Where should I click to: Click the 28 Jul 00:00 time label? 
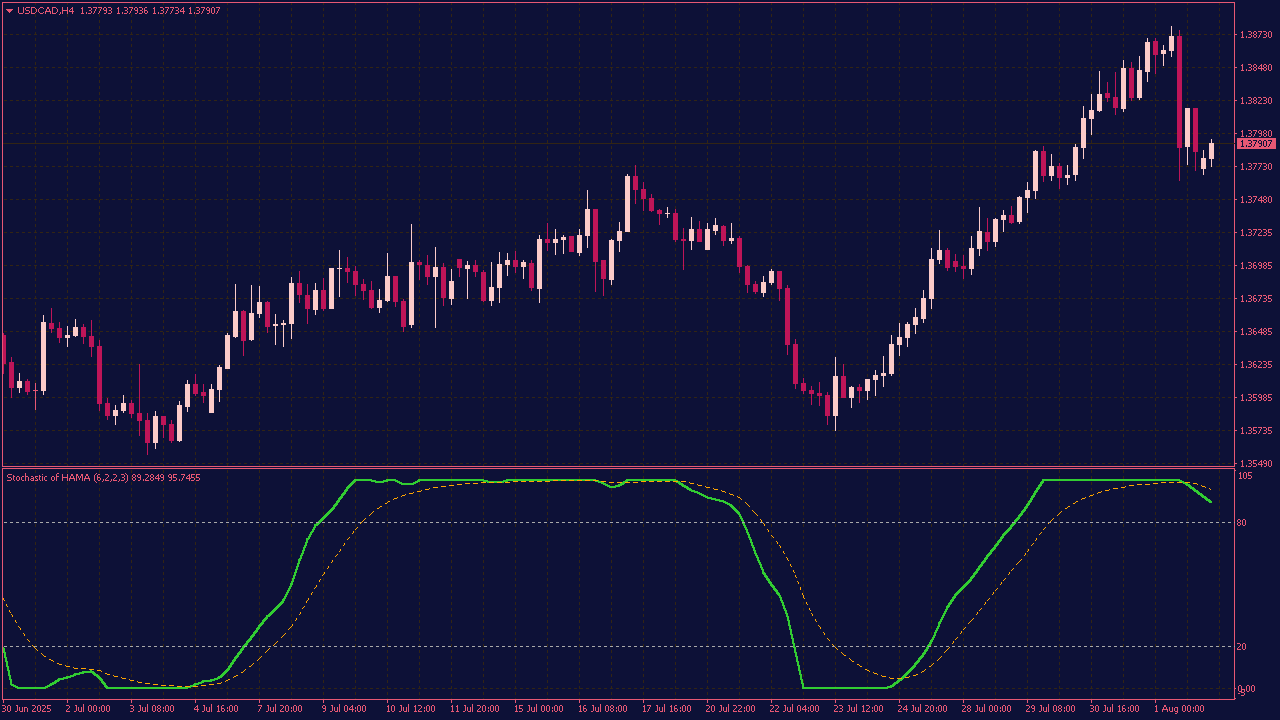(987, 709)
